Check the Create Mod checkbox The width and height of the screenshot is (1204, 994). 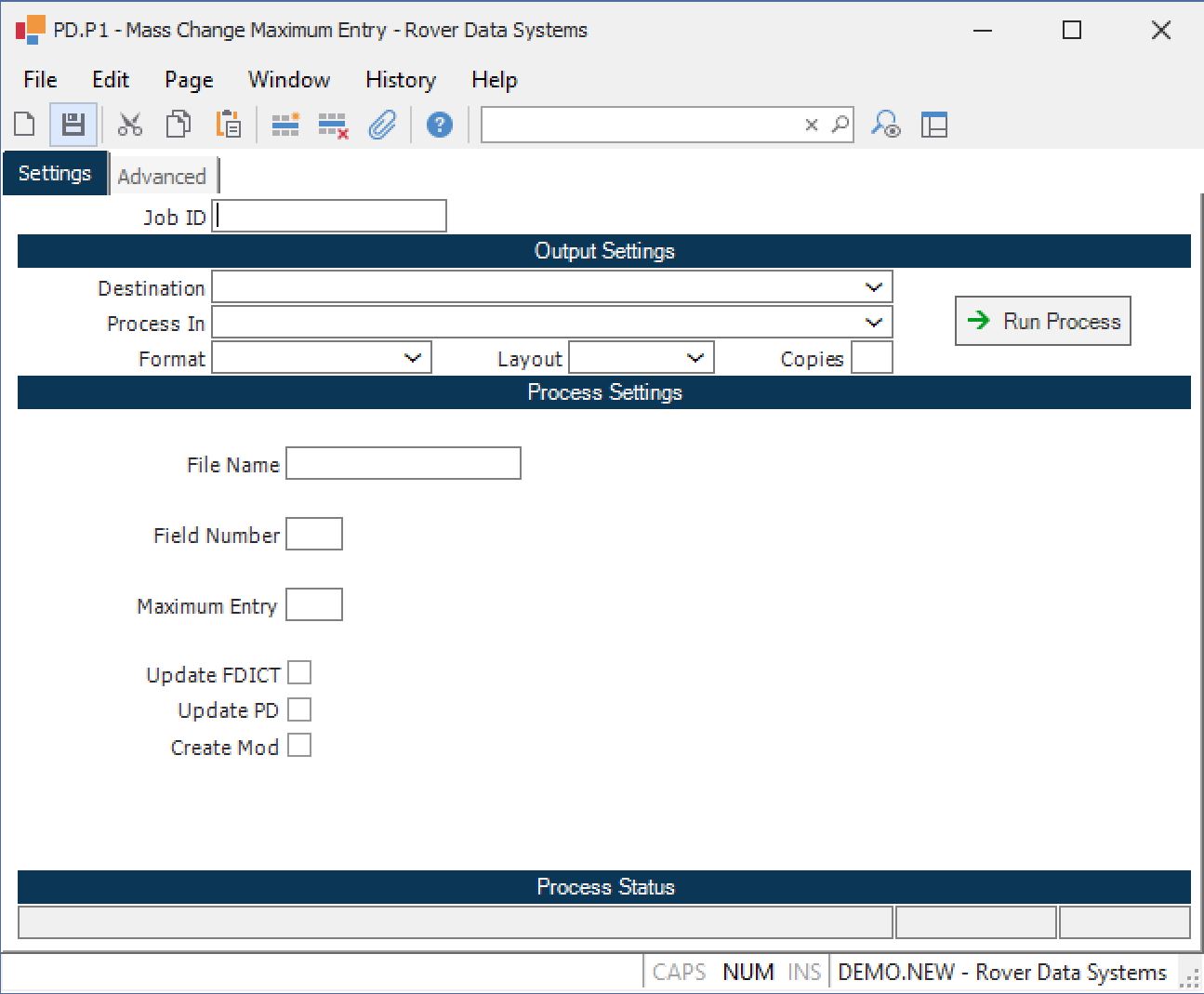click(x=299, y=746)
